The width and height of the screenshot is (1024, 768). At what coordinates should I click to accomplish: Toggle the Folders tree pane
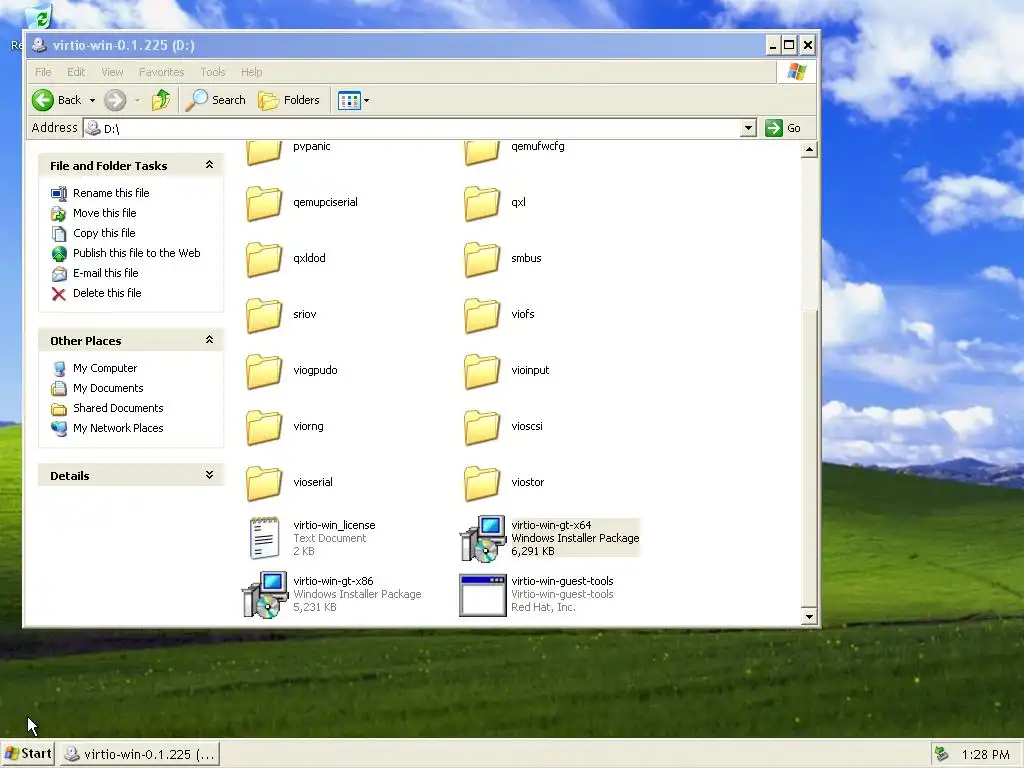(289, 100)
